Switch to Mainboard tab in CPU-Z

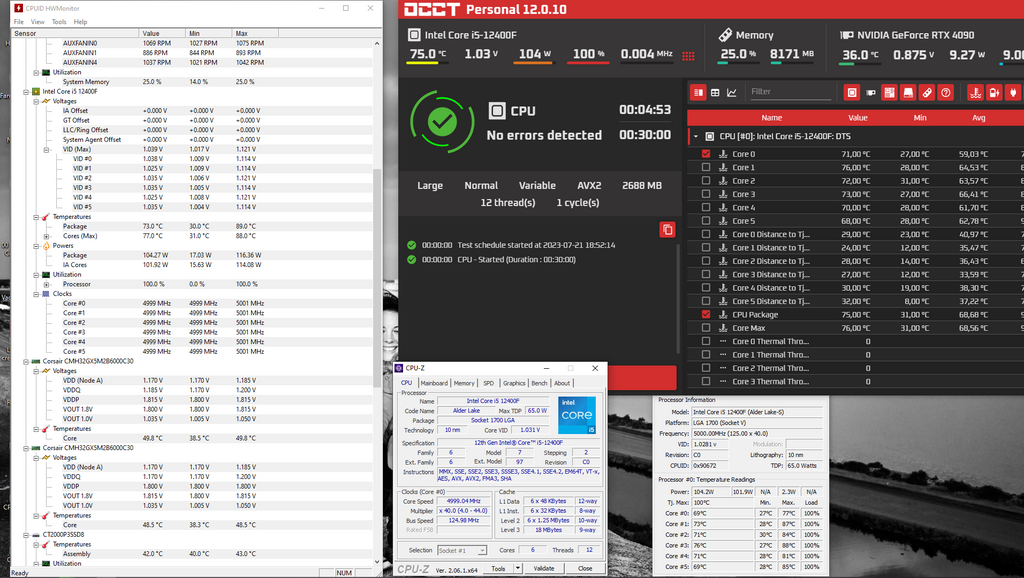pos(434,383)
